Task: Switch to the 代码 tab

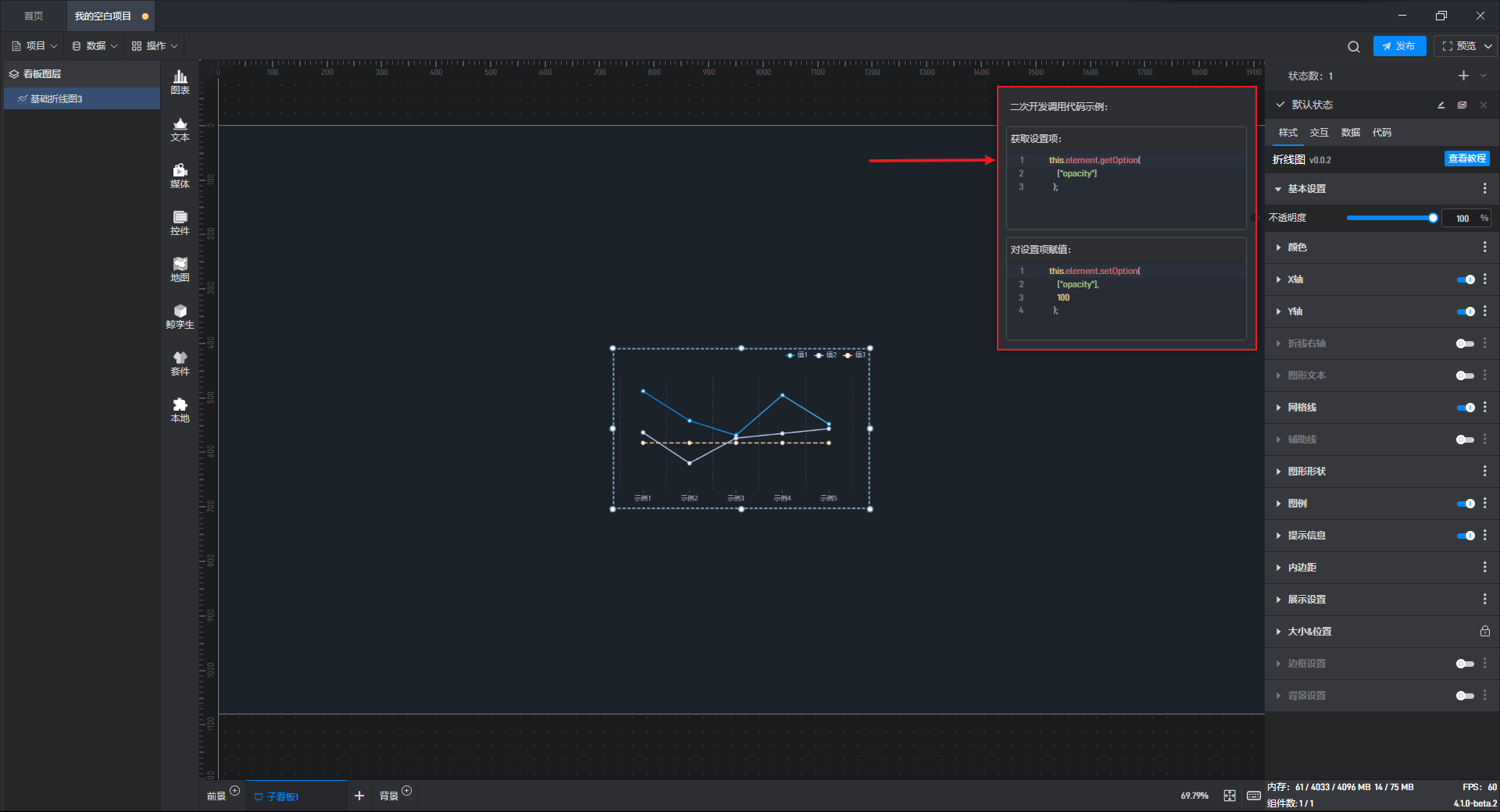Action: [1382, 133]
